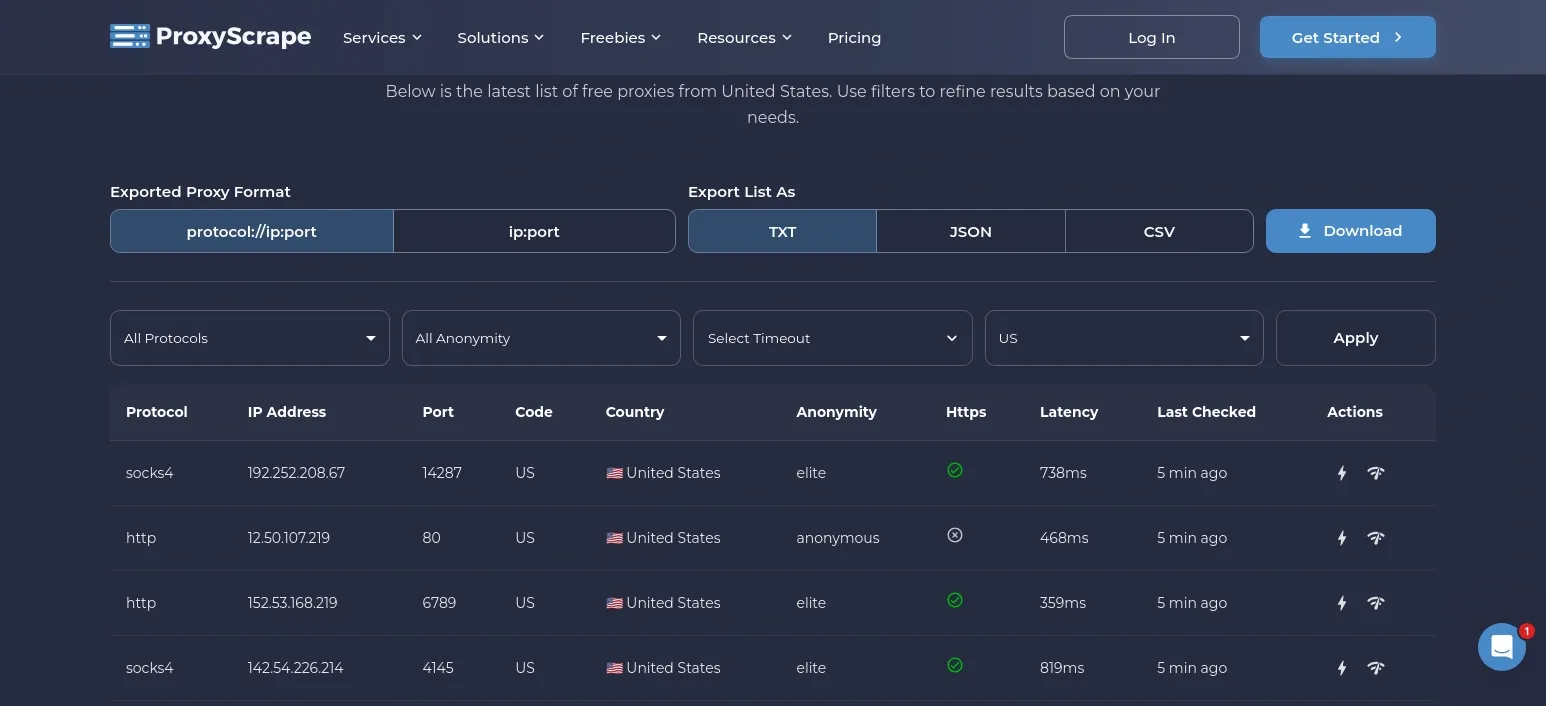1546x706 pixels.
Task: Expand the Services menu
Action: click(382, 38)
